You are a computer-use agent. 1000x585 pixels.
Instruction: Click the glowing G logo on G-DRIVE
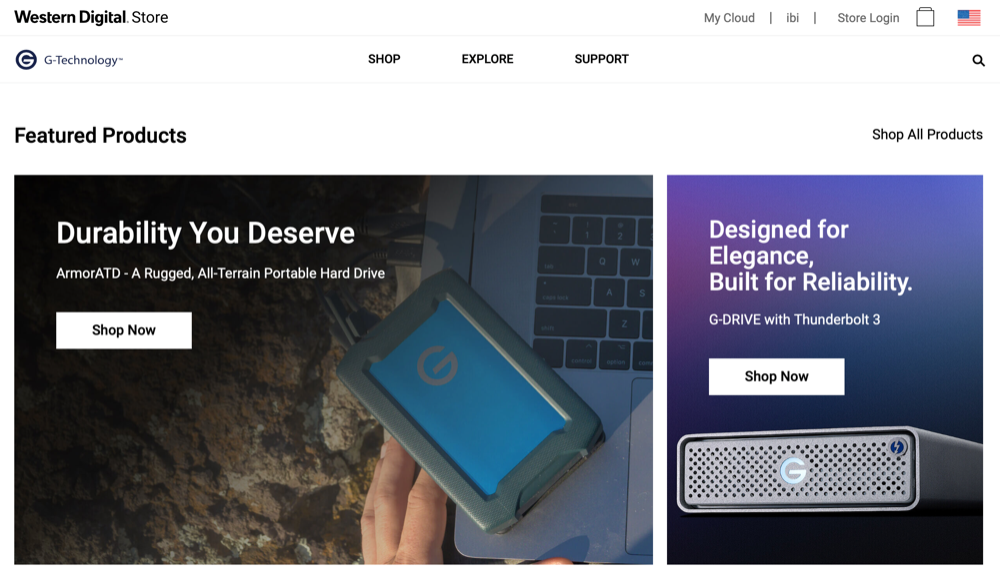click(x=793, y=471)
